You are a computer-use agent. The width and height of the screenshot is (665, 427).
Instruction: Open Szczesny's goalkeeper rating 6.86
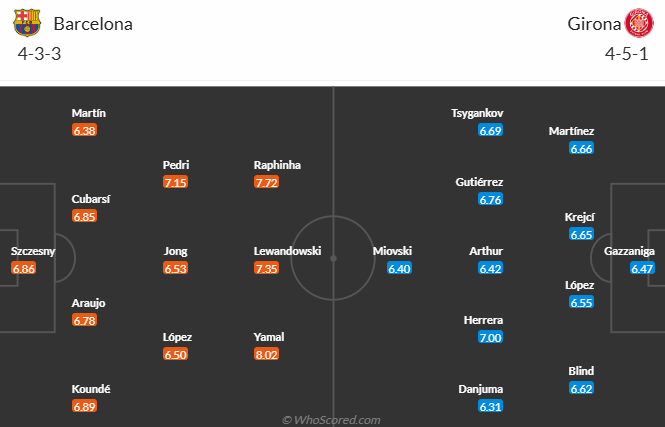point(25,269)
